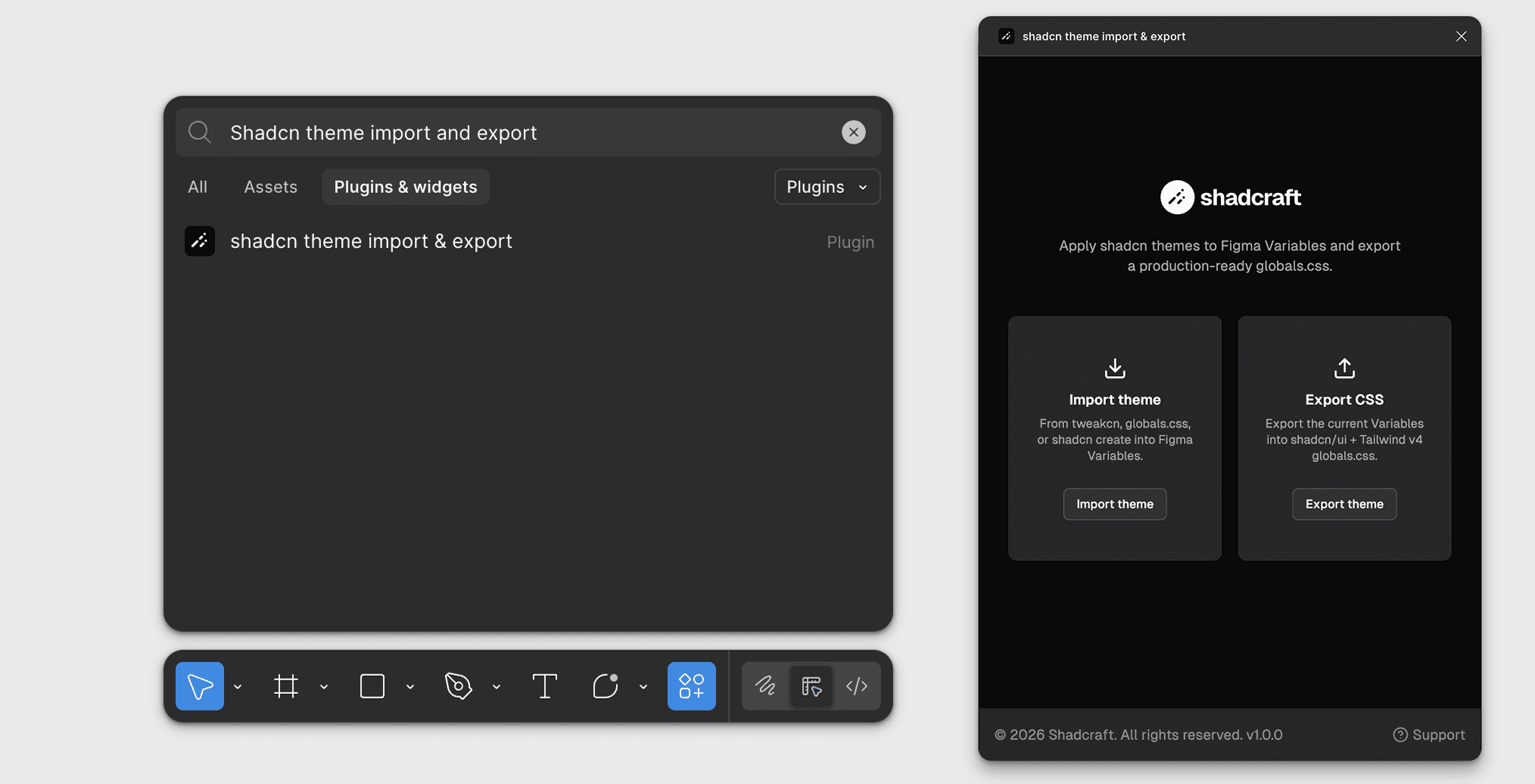
Task: Expand Frame tool options chevron
Action: (324, 687)
